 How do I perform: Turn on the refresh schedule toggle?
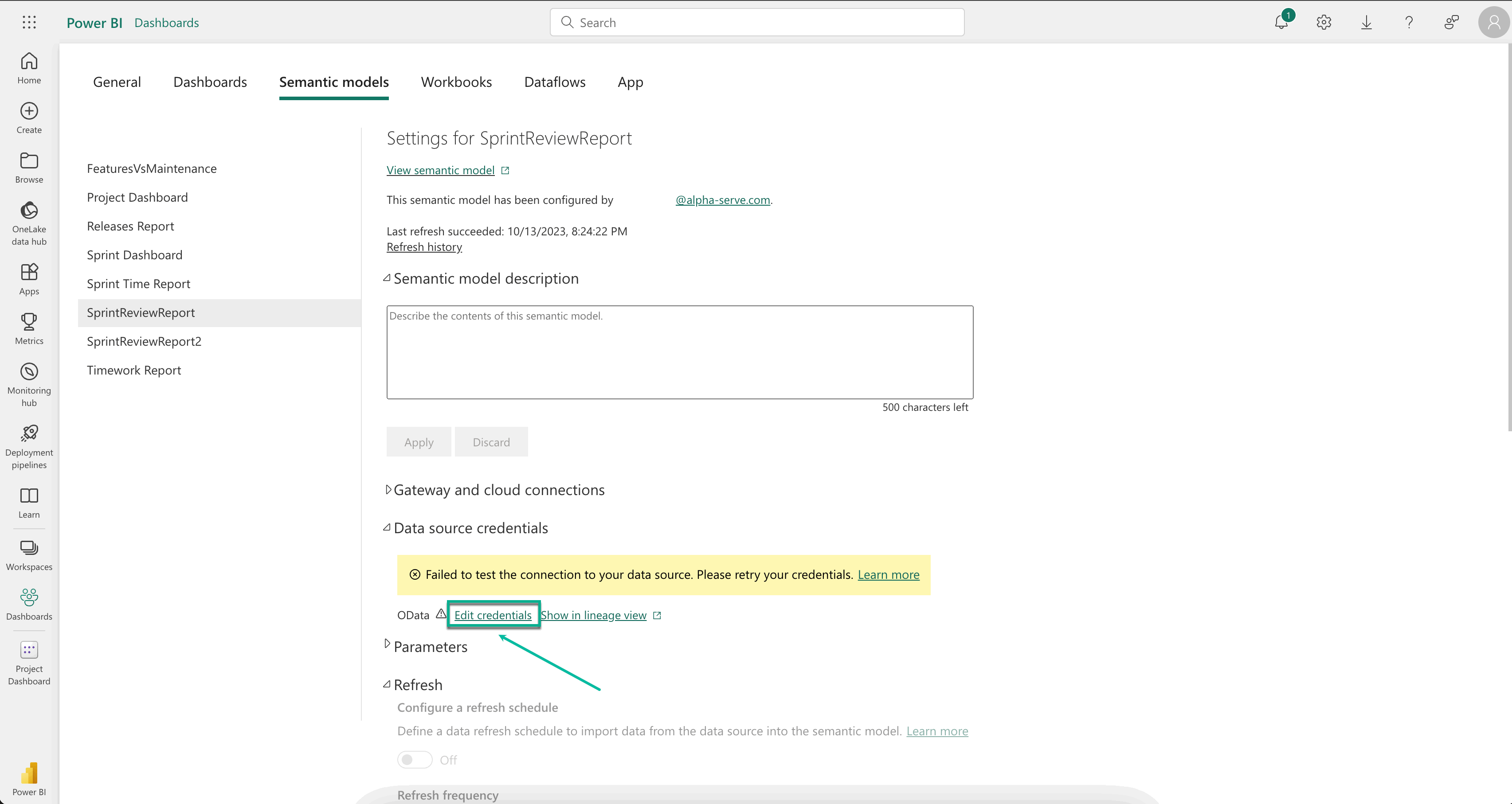(415, 759)
